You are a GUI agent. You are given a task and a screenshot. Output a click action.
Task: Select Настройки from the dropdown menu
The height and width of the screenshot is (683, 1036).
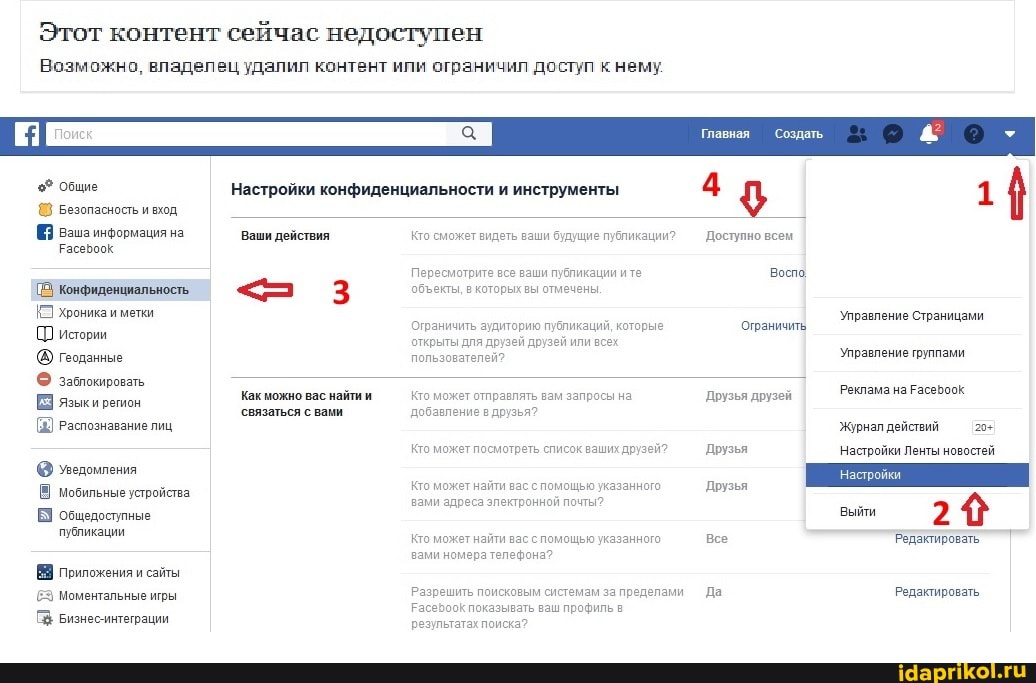[x=870, y=475]
